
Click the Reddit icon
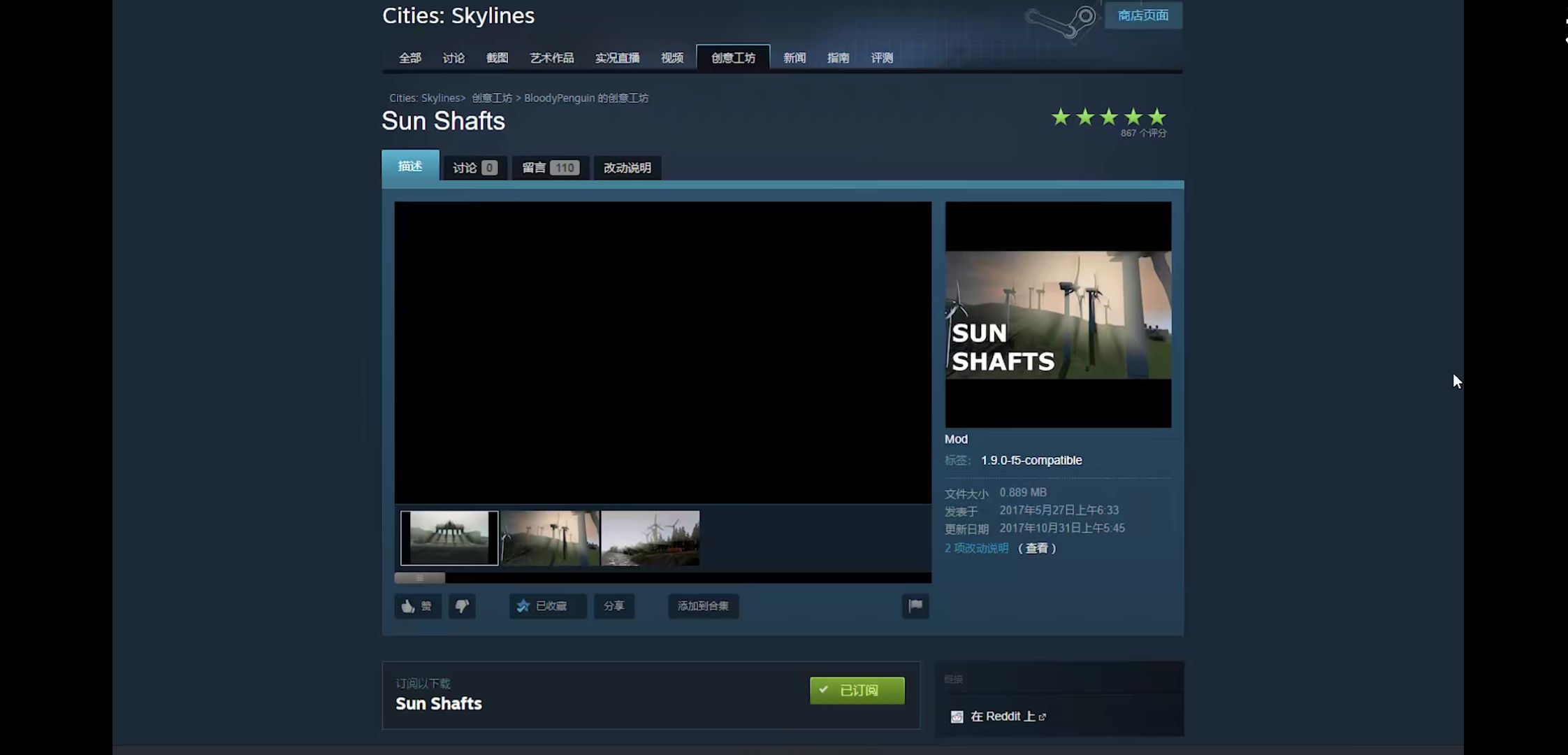tap(957, 717)
